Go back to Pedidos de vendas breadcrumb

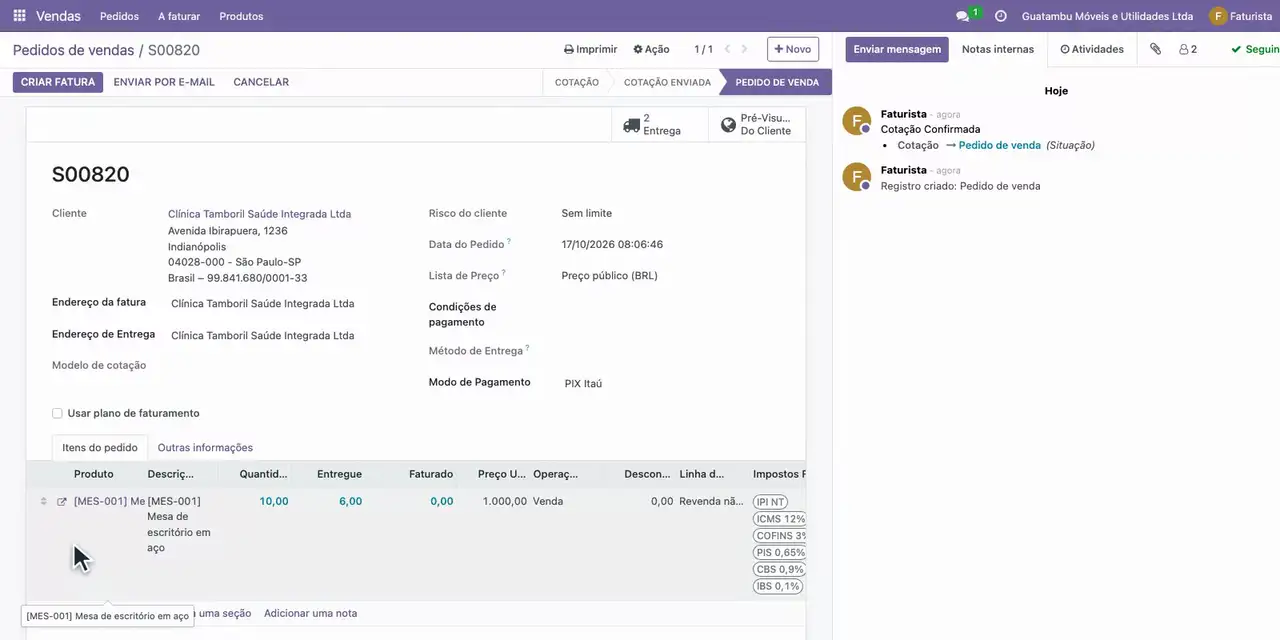pos(73,50)
